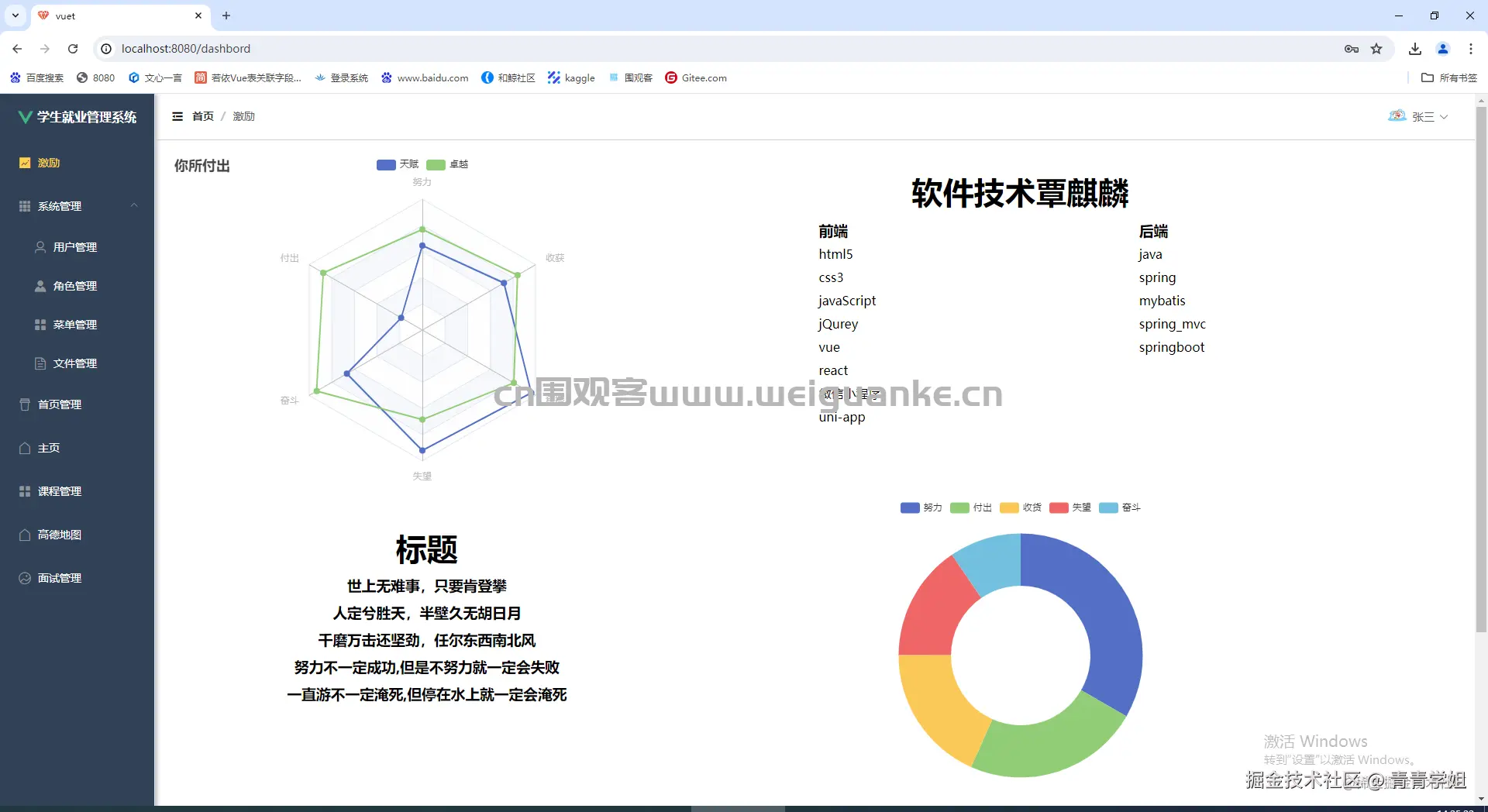Open the Chrome profile icon

pyautogui.click(x=1443, y=49)
